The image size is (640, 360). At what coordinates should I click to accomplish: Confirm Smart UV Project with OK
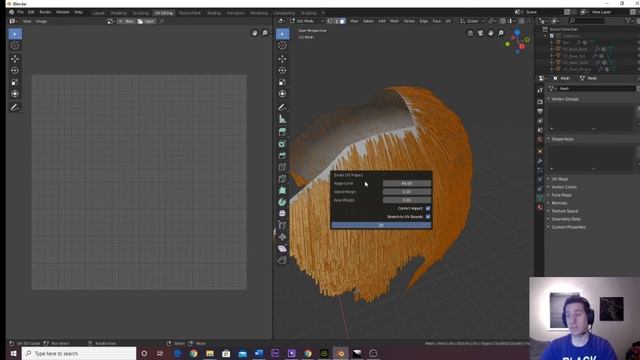pos(381,225)
